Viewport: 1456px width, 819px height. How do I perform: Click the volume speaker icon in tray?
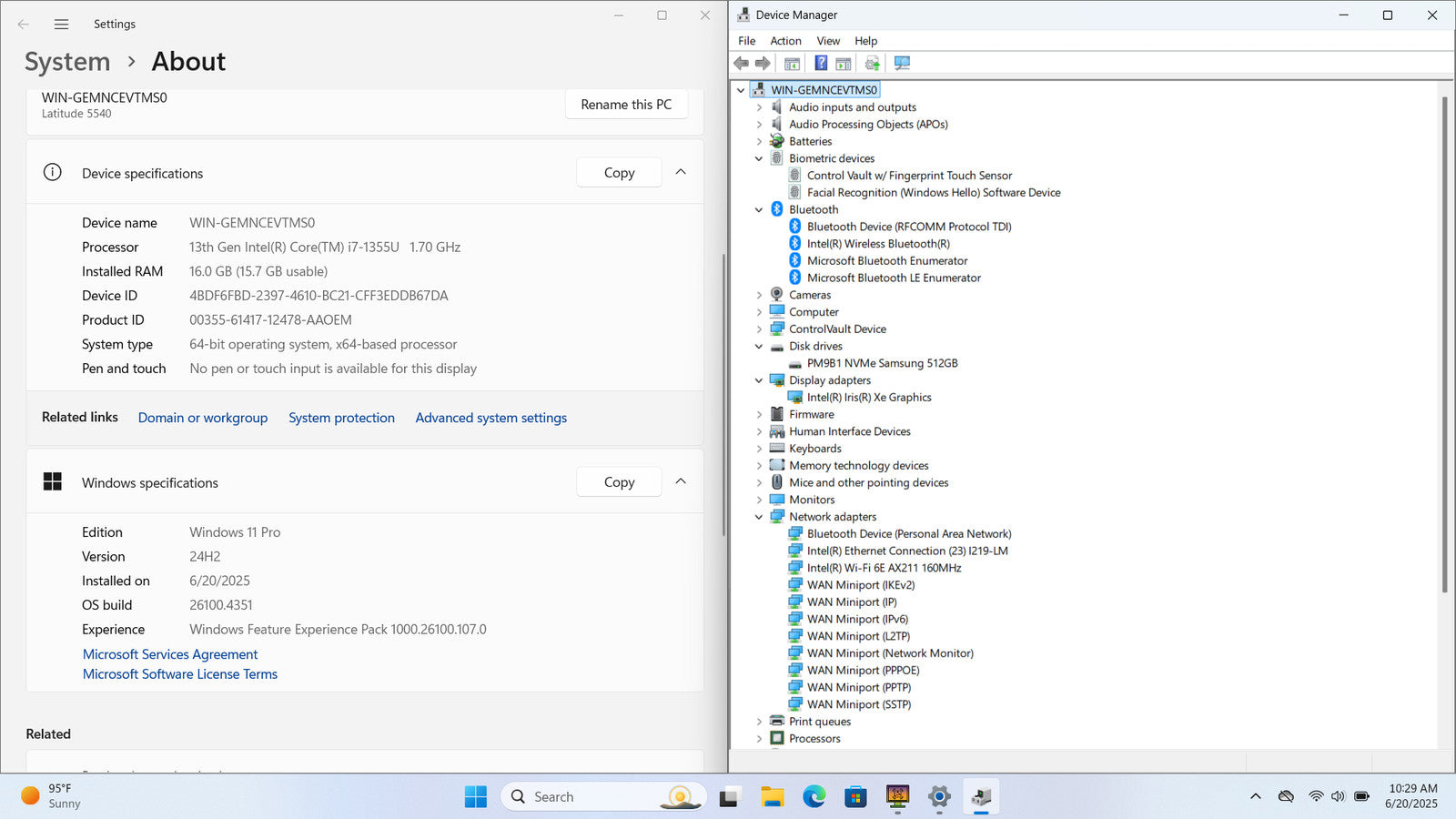click(x=1338, y=796)
